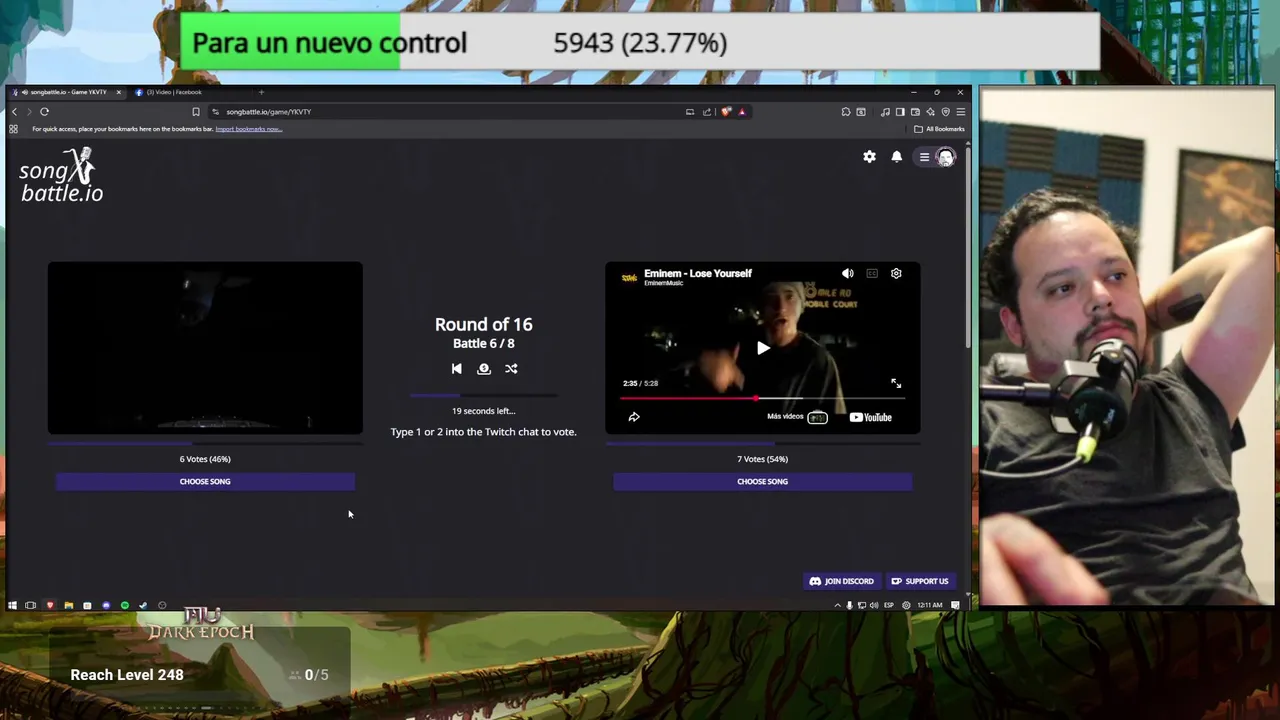Click the Join Discord button
Screen dimensions: 1280x720
(842, 581)
